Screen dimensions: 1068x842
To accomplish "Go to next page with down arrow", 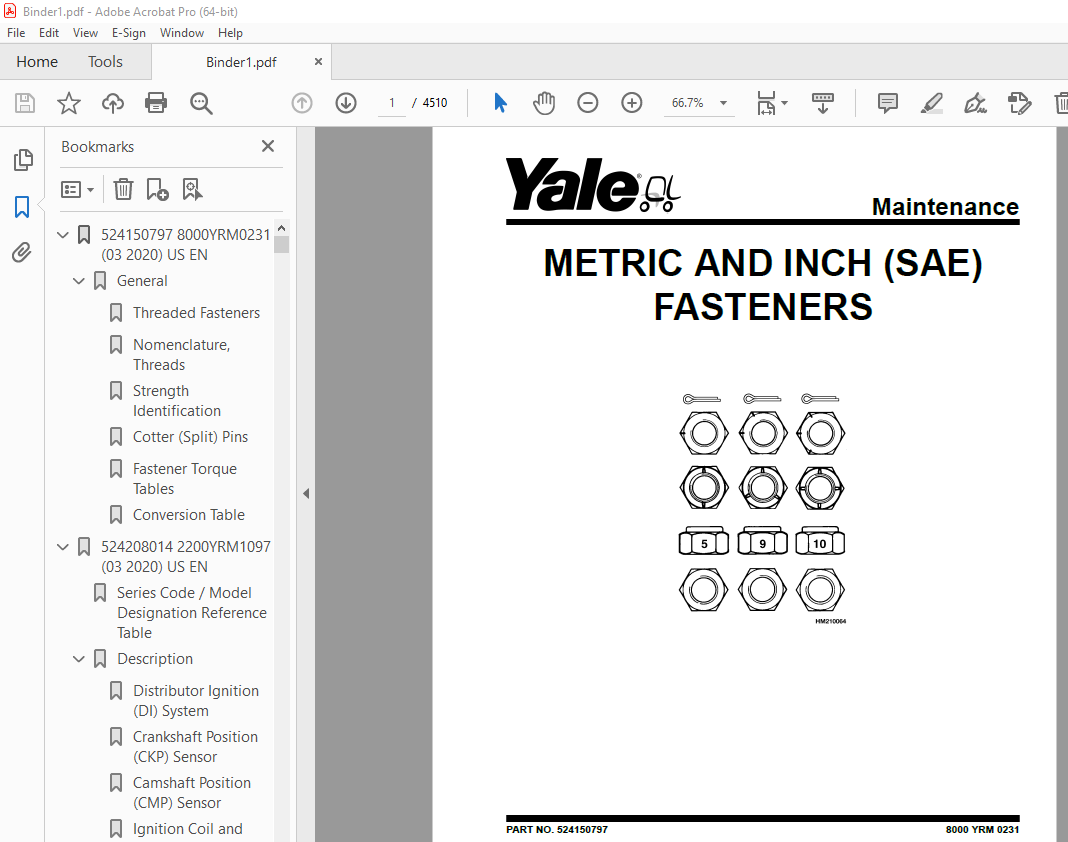I will [346, 103].
